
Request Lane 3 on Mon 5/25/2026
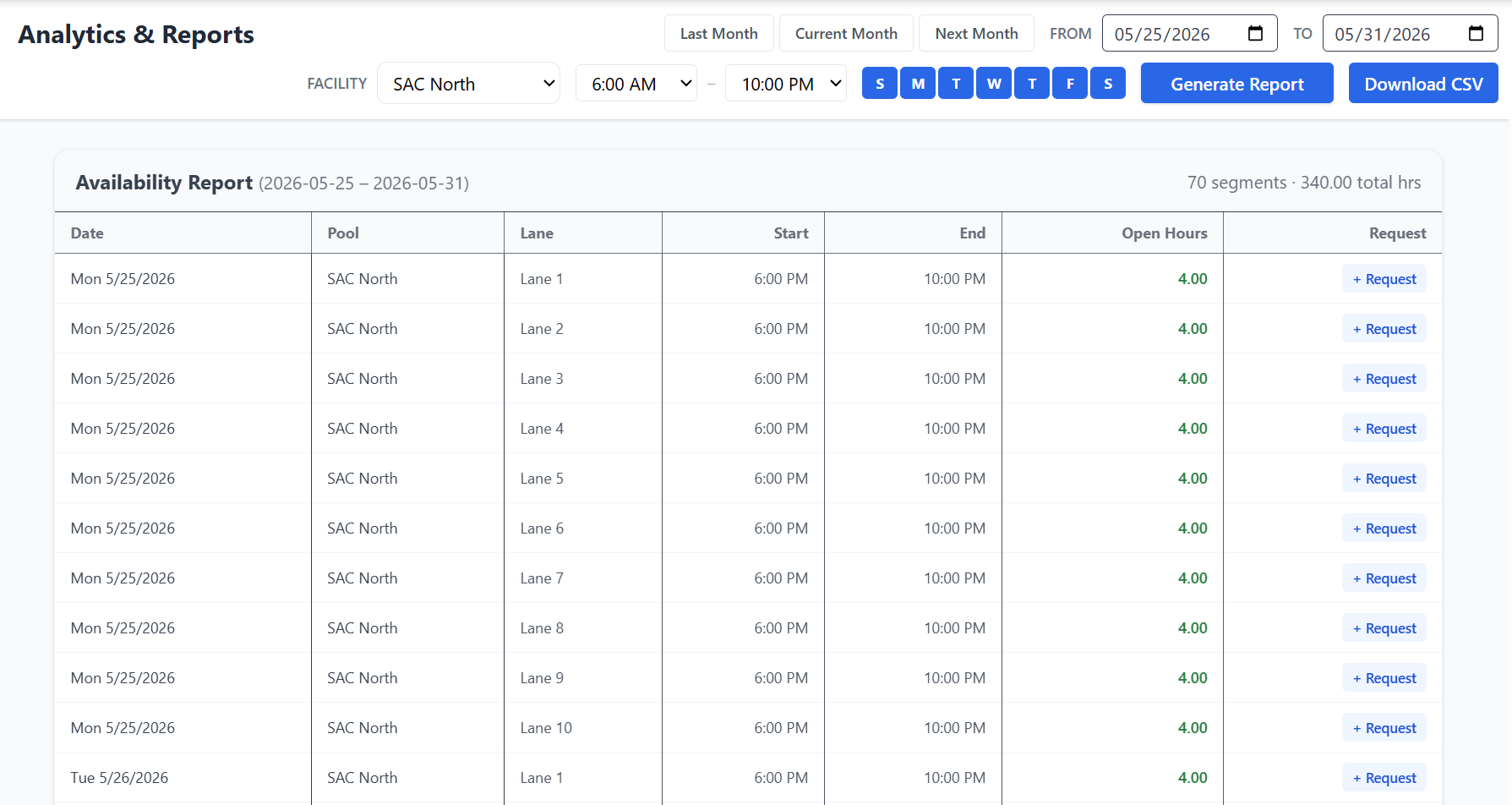click(x=1384, y=379)
